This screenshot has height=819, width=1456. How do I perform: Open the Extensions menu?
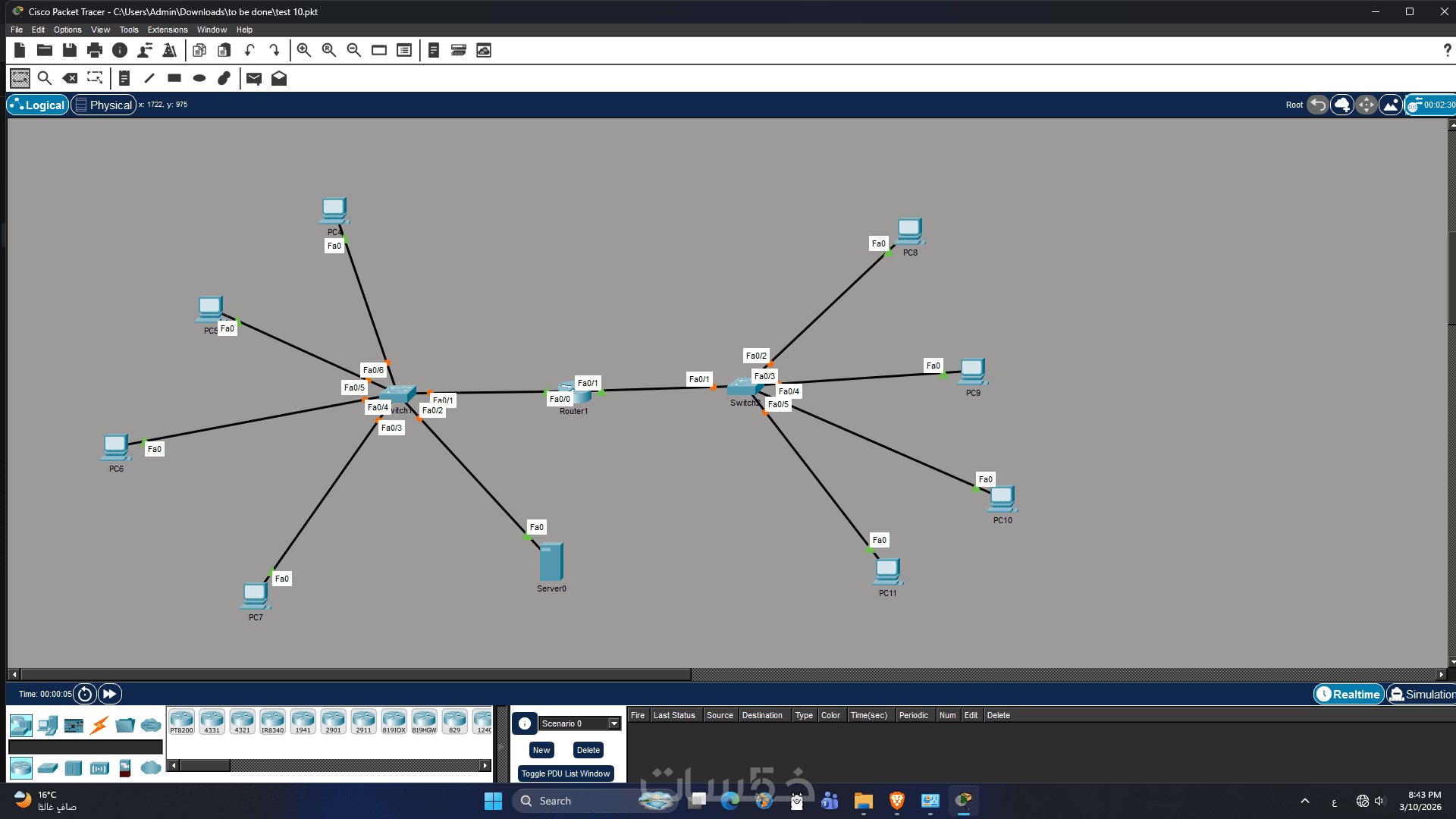point(167,30)
